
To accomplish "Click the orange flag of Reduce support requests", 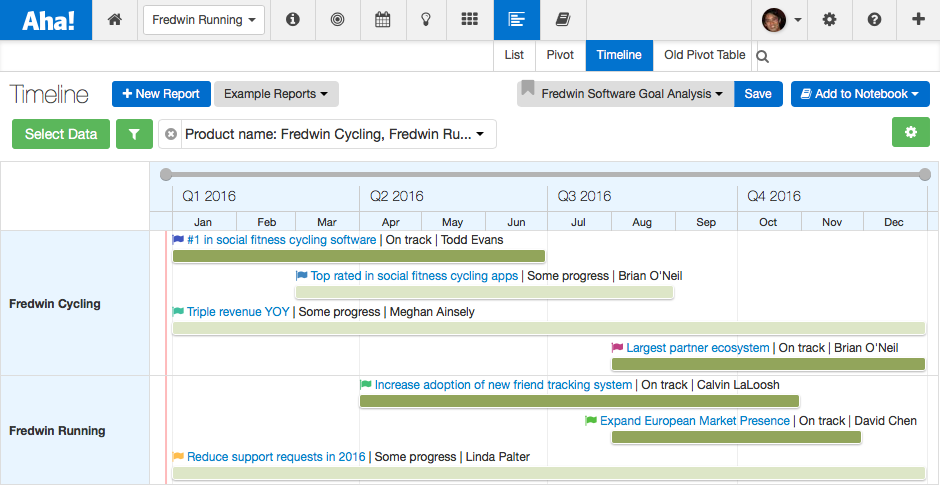I will [x=178, y=457].
